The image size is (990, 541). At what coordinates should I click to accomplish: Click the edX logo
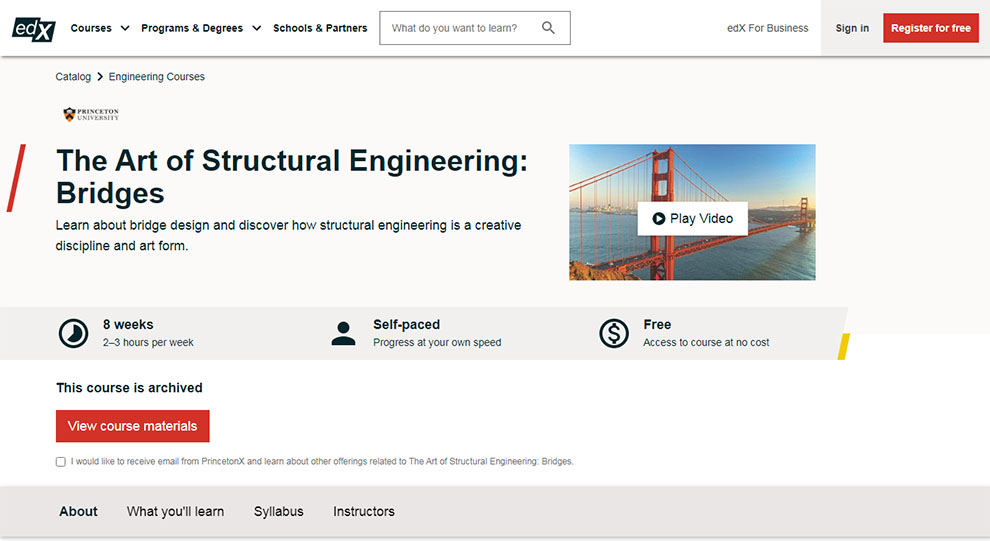[x=33, y=28]
